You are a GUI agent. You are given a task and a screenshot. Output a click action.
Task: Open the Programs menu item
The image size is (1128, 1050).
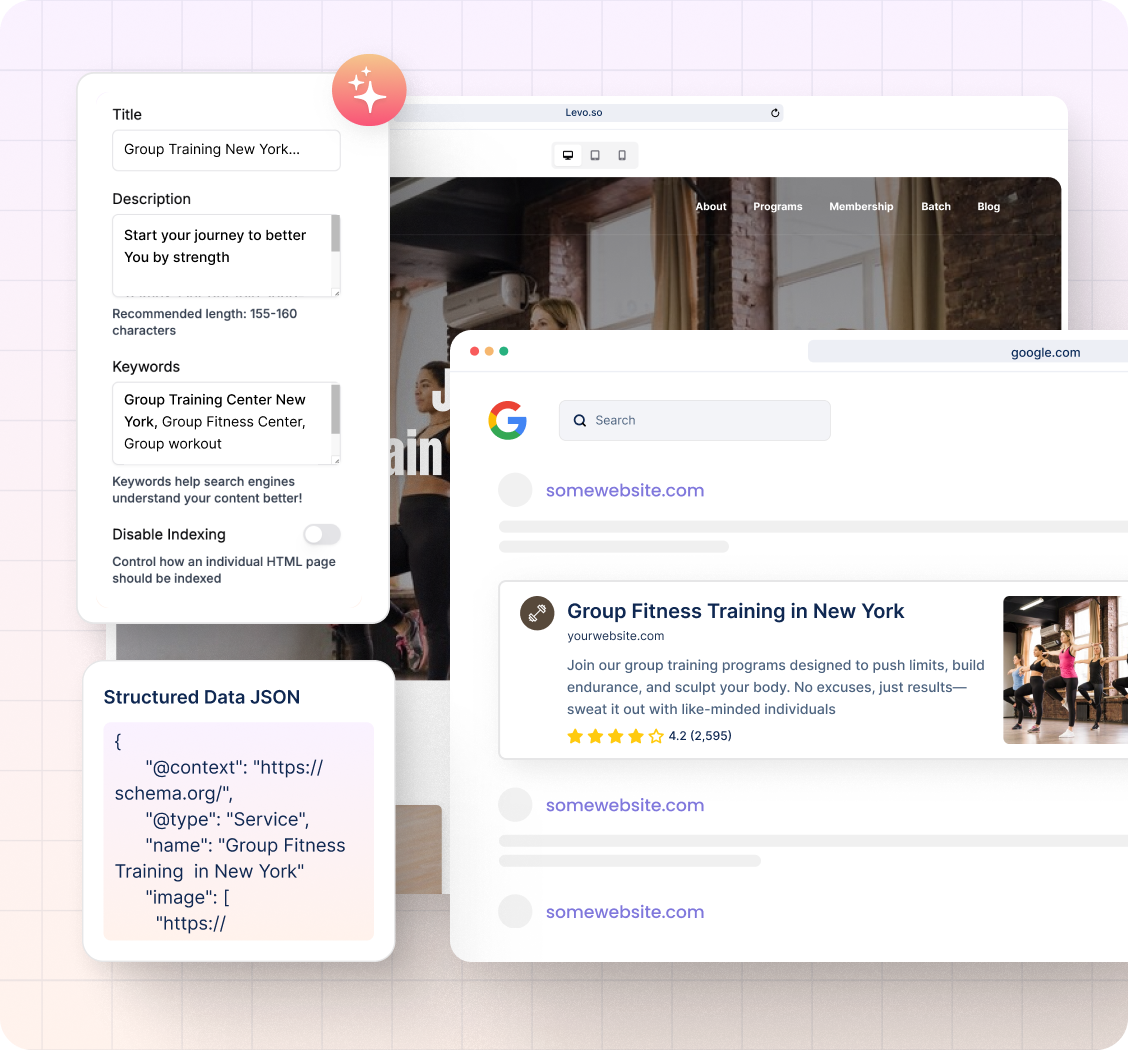click(x=778, y=206)
